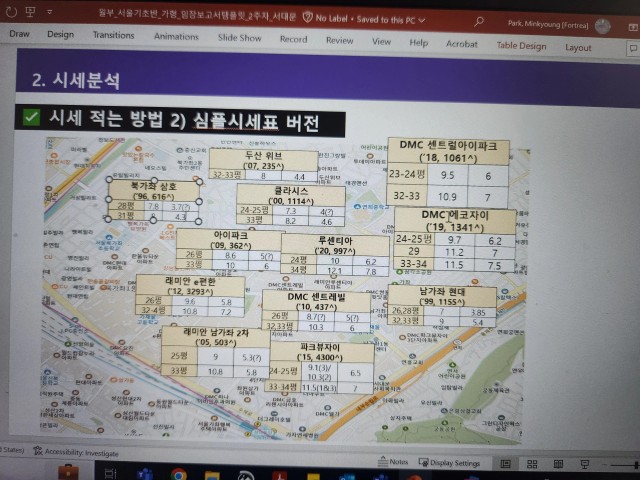Click the '래미안 남가좌 2차' table header
Viewport: 640px width, 480px height.
coord(216,337)
